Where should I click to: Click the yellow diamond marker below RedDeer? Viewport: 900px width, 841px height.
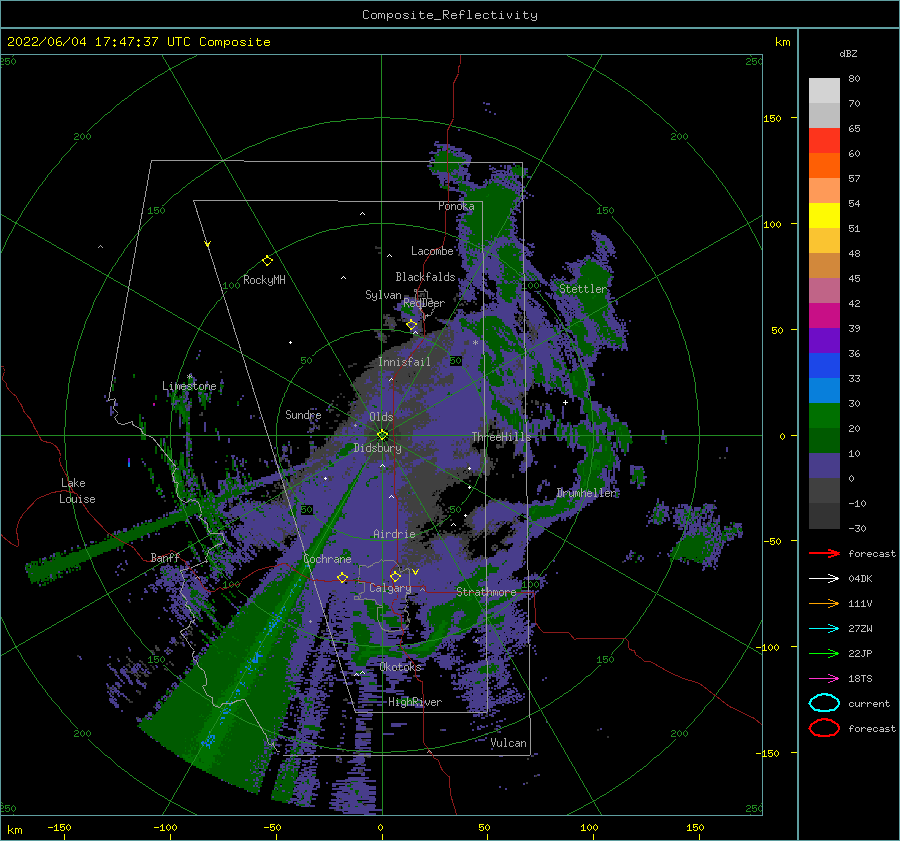point(412,325)
